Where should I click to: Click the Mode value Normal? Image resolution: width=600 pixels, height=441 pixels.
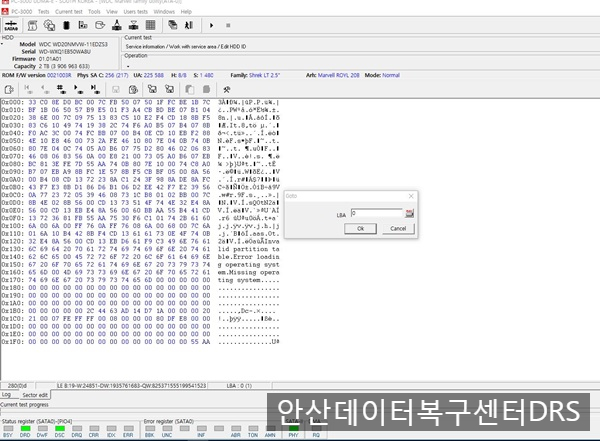(x=390, y=75)
